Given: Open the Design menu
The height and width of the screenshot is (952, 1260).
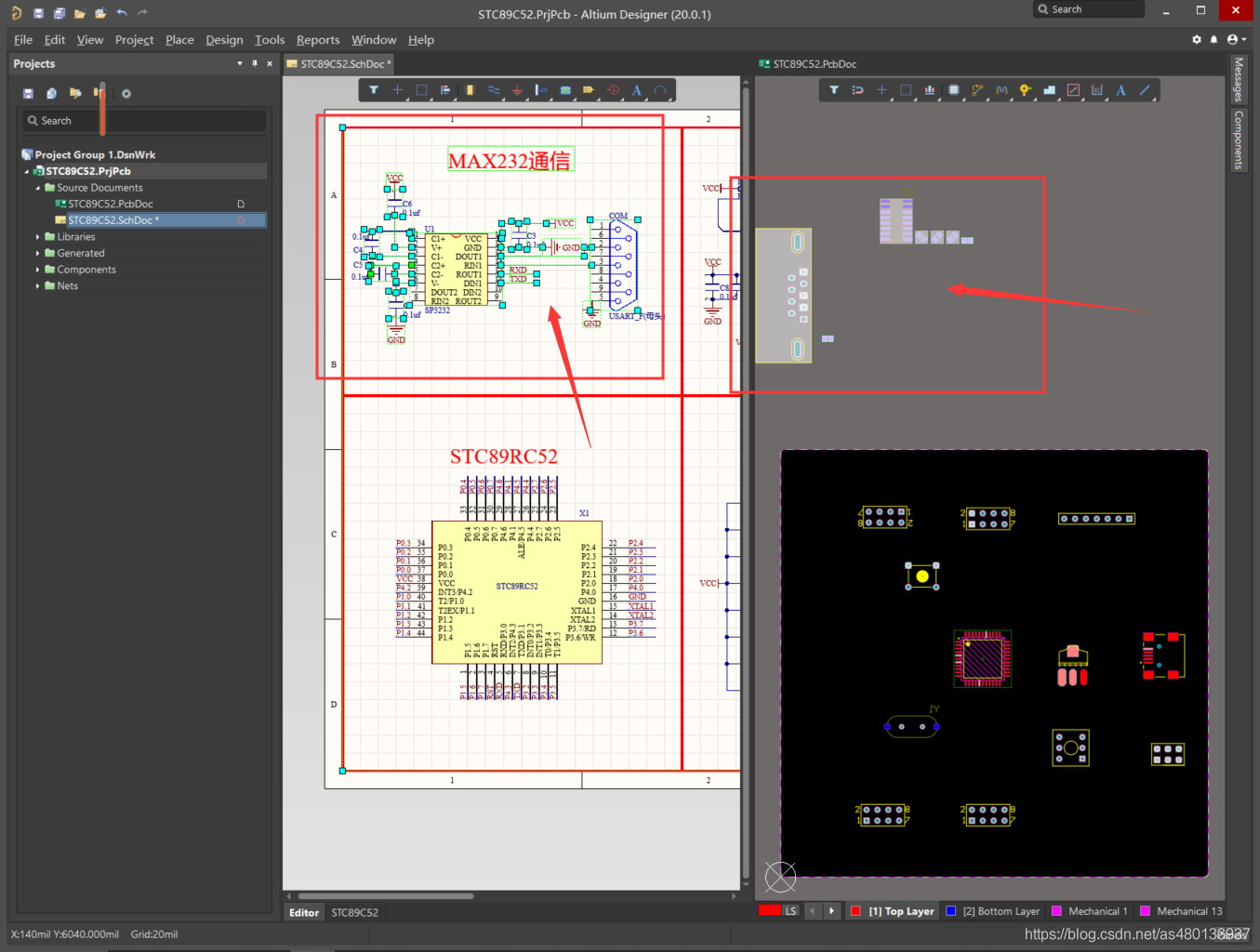Looking at the screenshot, I should coord(224,39).
